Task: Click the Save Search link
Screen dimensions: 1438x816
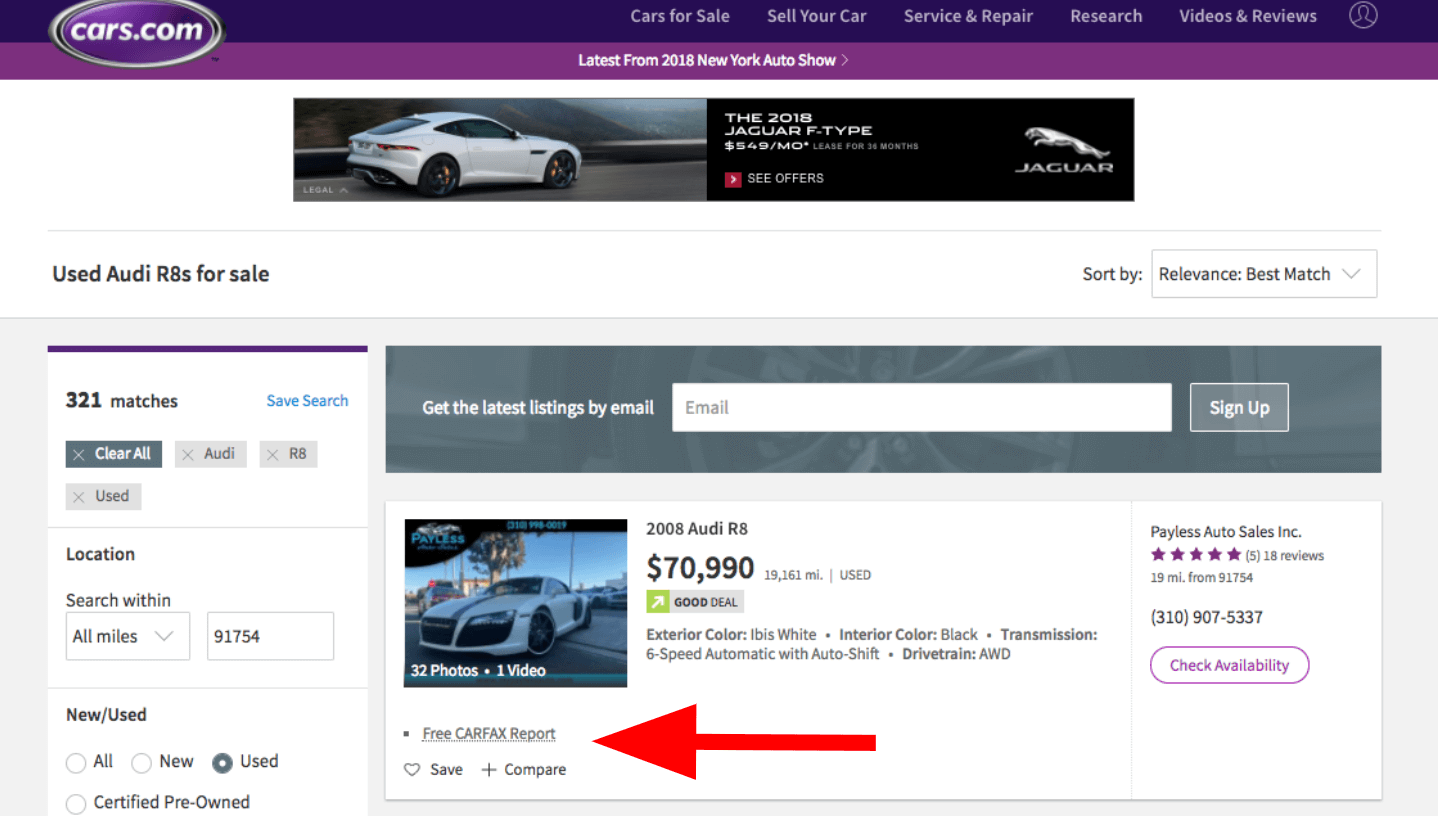Action: tap(307, 401)
